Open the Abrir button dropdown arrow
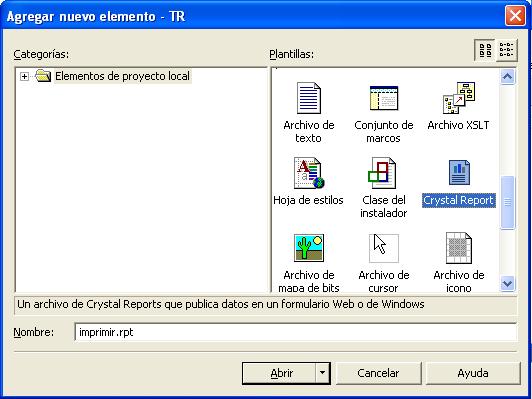532x399 pixels. pyautogui.click(x=322, y=373)
